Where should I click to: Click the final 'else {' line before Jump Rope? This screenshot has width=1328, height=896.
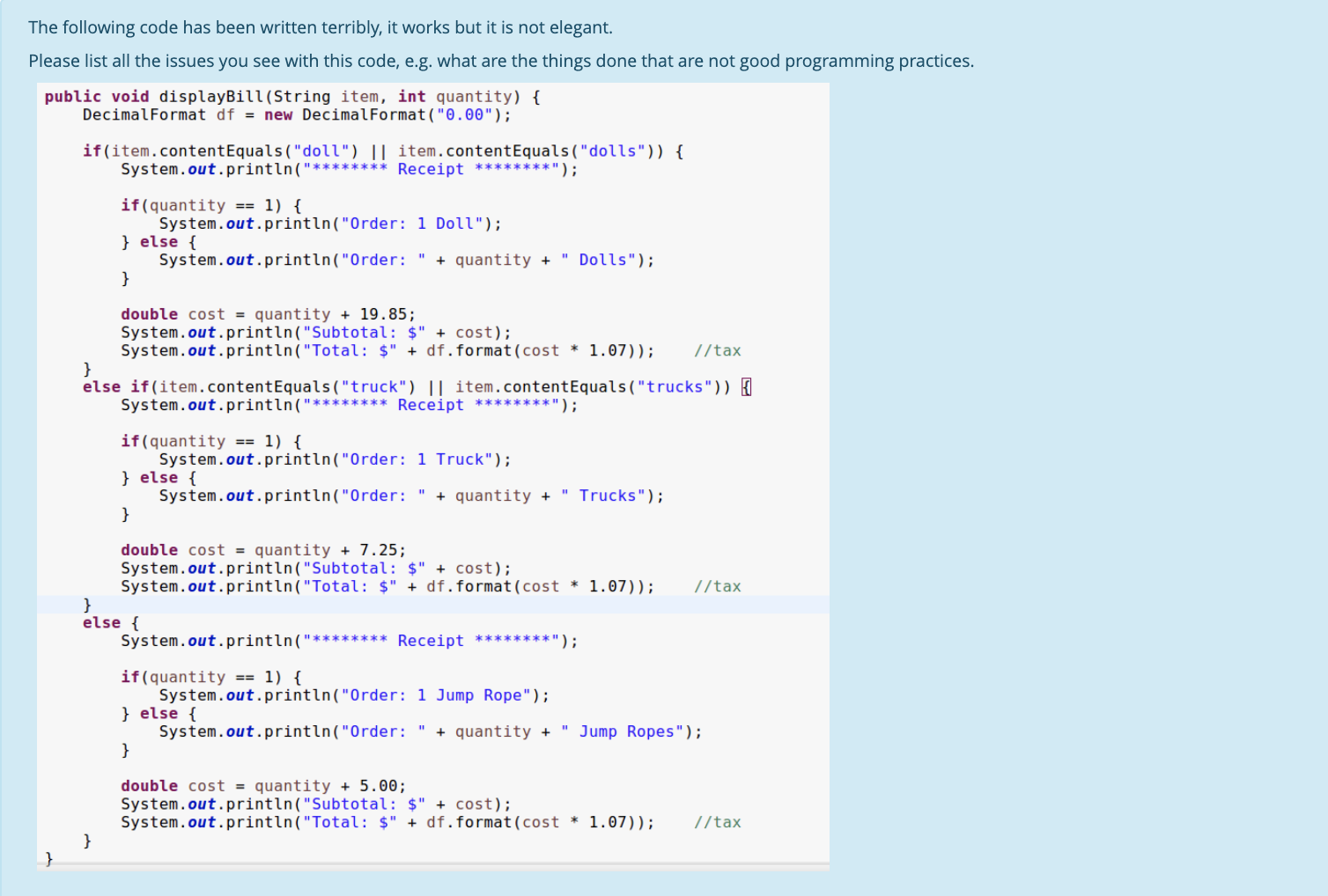click(x=111, y=623)
